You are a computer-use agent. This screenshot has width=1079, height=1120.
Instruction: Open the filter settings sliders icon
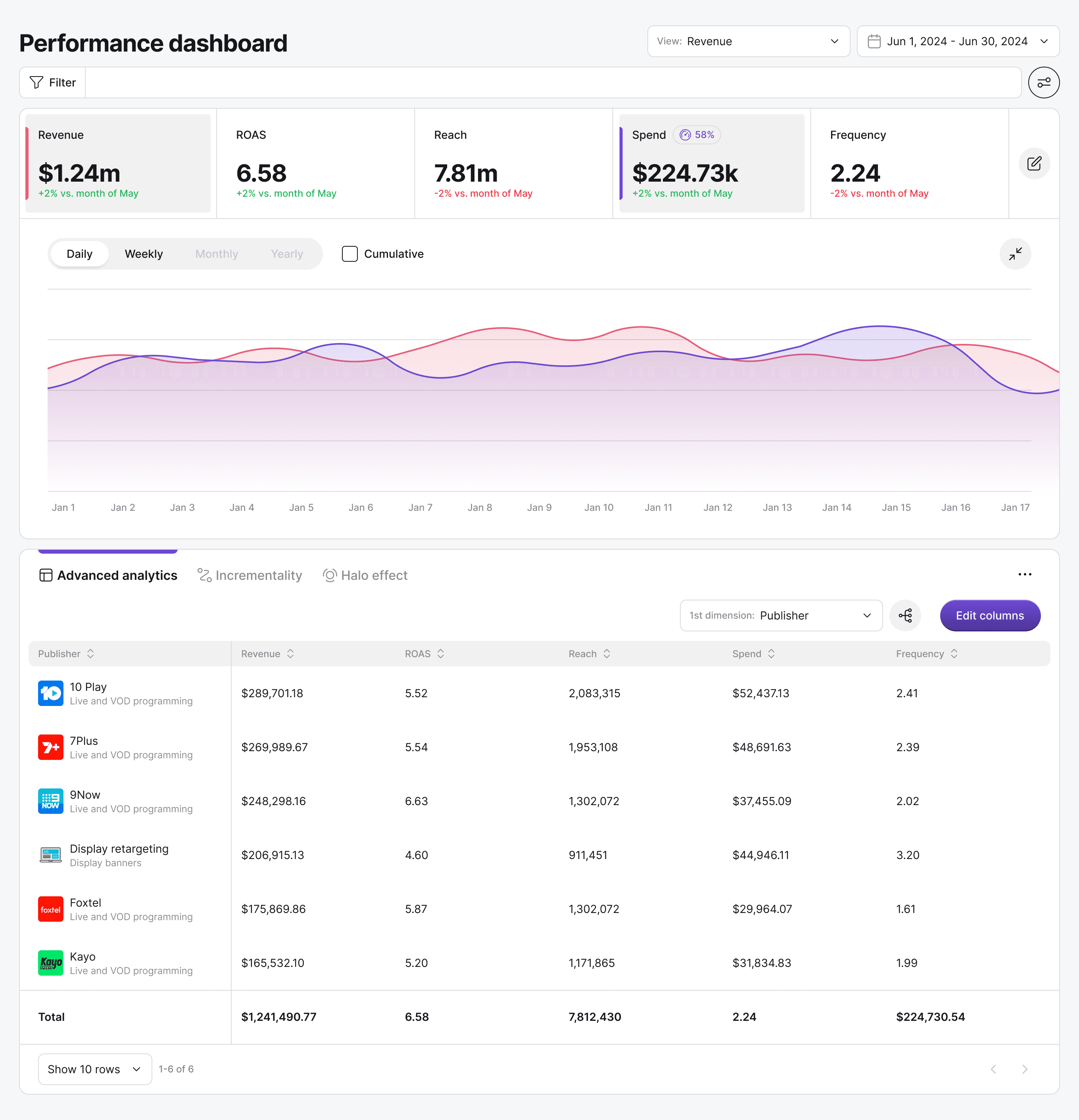(1044, 82)
